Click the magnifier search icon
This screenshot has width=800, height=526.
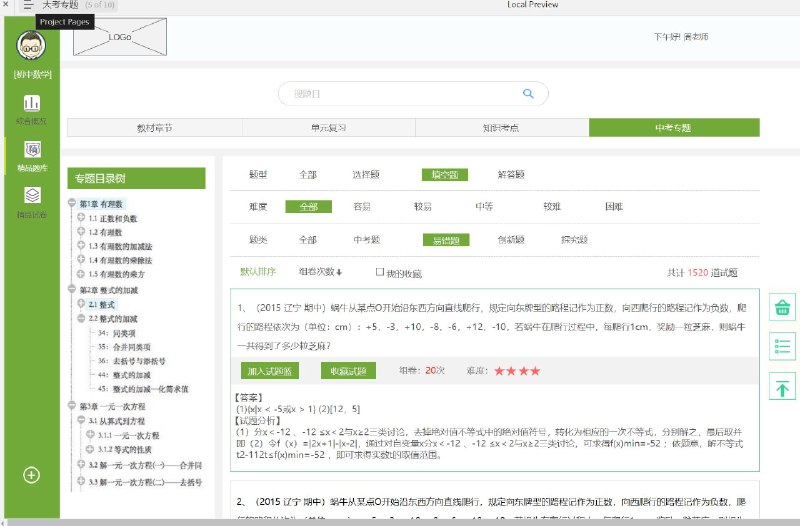click(x=528, y=93)
